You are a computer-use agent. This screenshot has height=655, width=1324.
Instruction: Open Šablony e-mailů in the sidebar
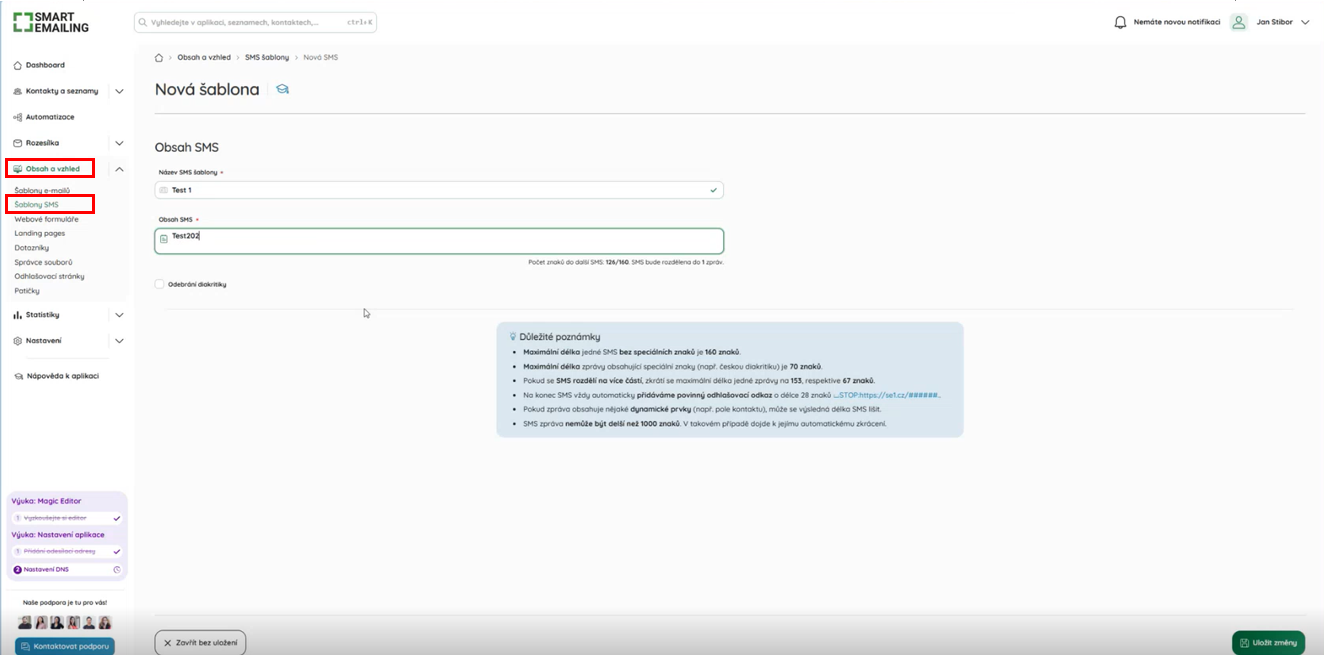coord(42,190)
